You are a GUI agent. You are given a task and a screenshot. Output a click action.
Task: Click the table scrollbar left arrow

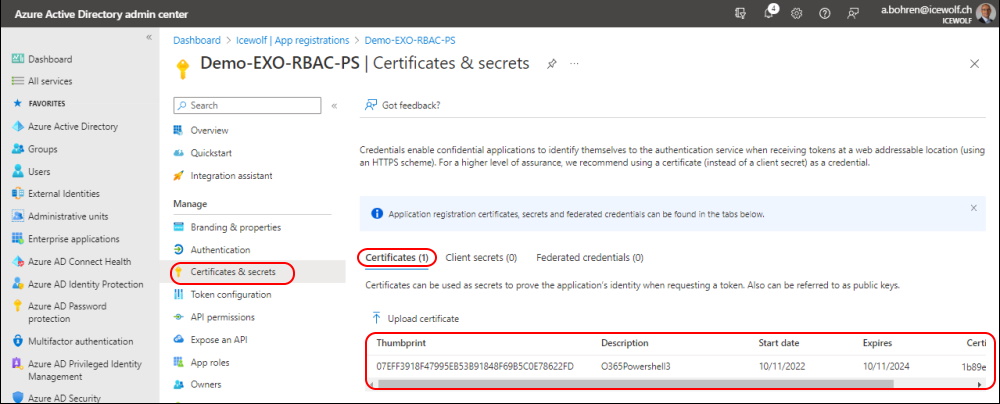pos(372,384)
